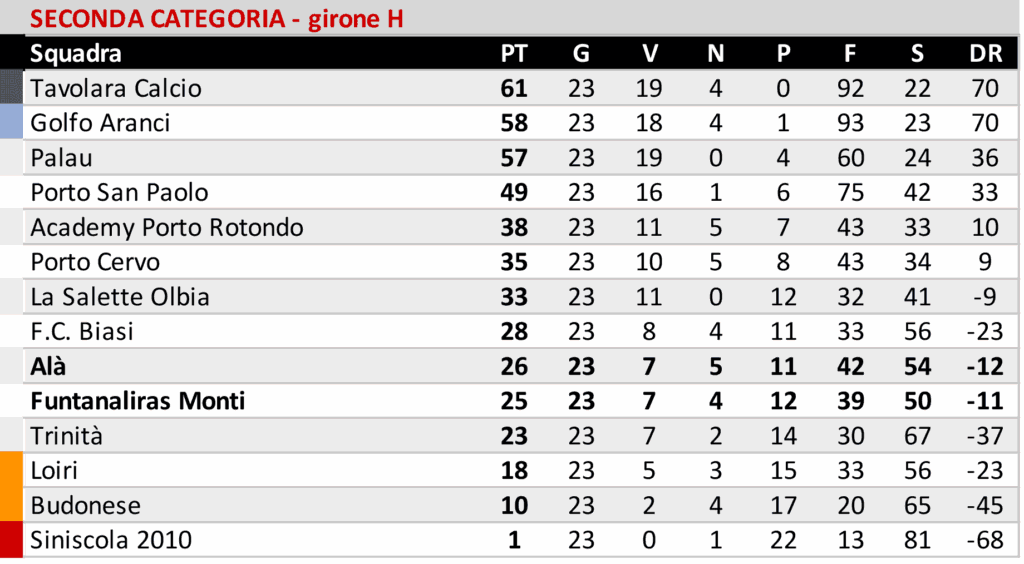The width and height of the screenshot is (1024, 564).
Task: Click the red marker beside Siniscola 2010
Action: (x=11, y=540)
